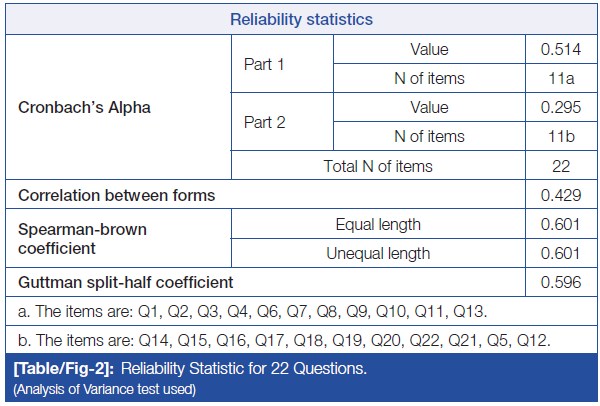Select the Total N of items label
The height and width of the screenshot is (406, 600).
380,166
